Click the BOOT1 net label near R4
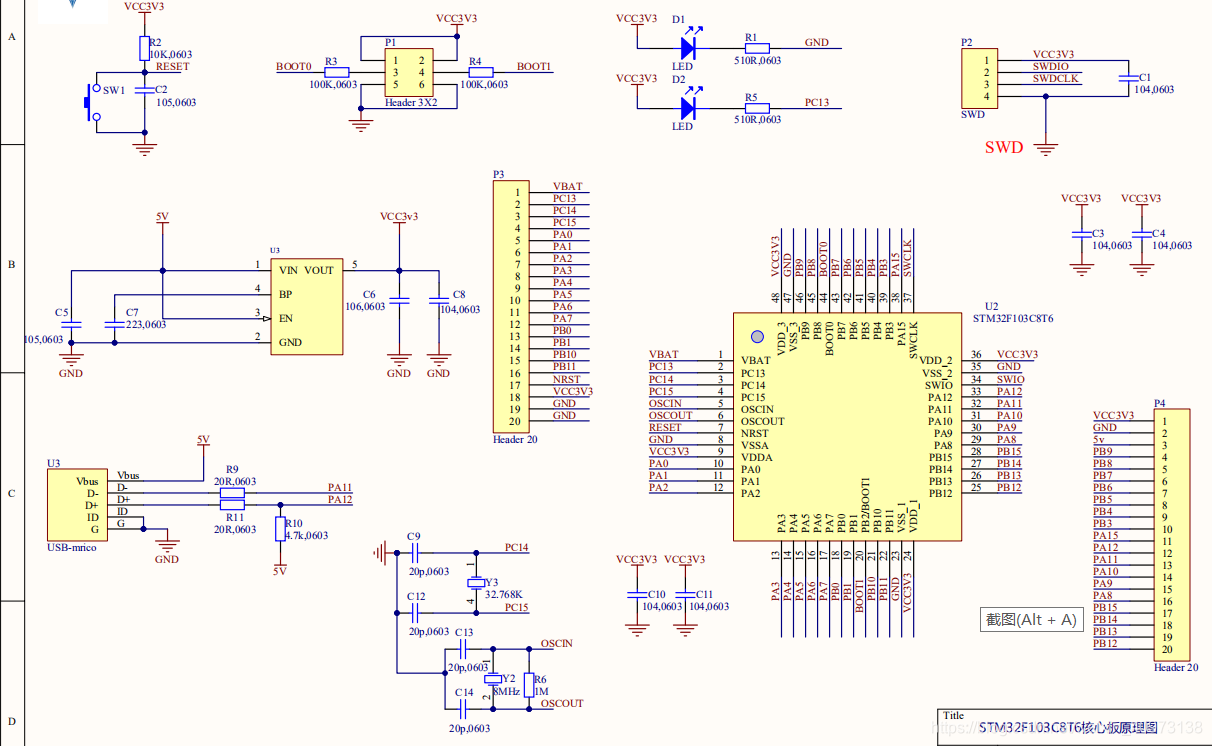The height and width of the screenshot is (746, 1212). point(534,66)
